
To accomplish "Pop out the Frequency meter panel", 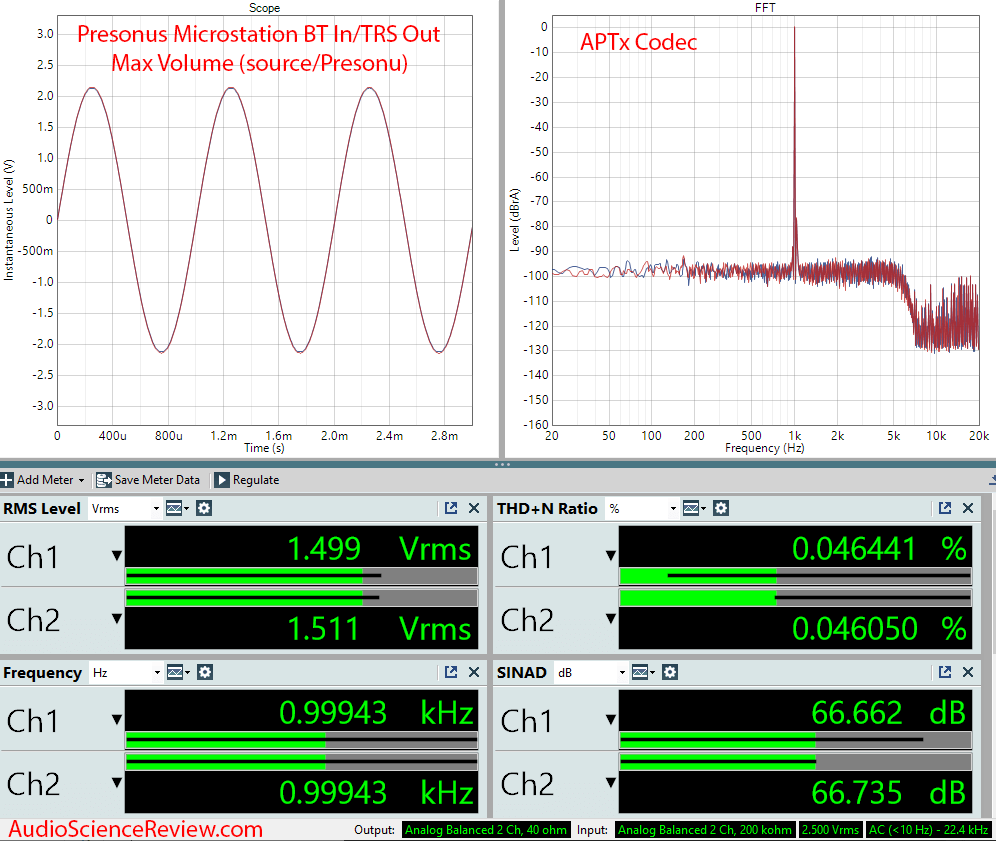I will [451, 672].
